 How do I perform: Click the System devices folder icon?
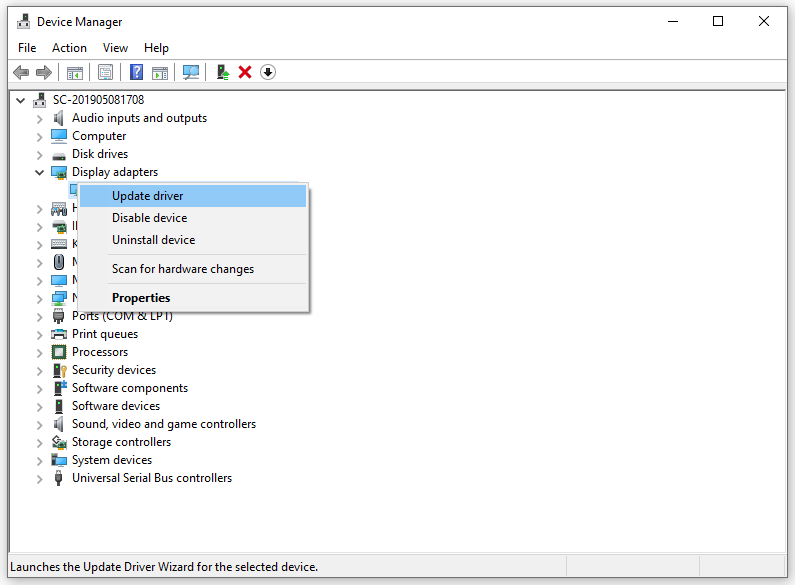[59, 460]
